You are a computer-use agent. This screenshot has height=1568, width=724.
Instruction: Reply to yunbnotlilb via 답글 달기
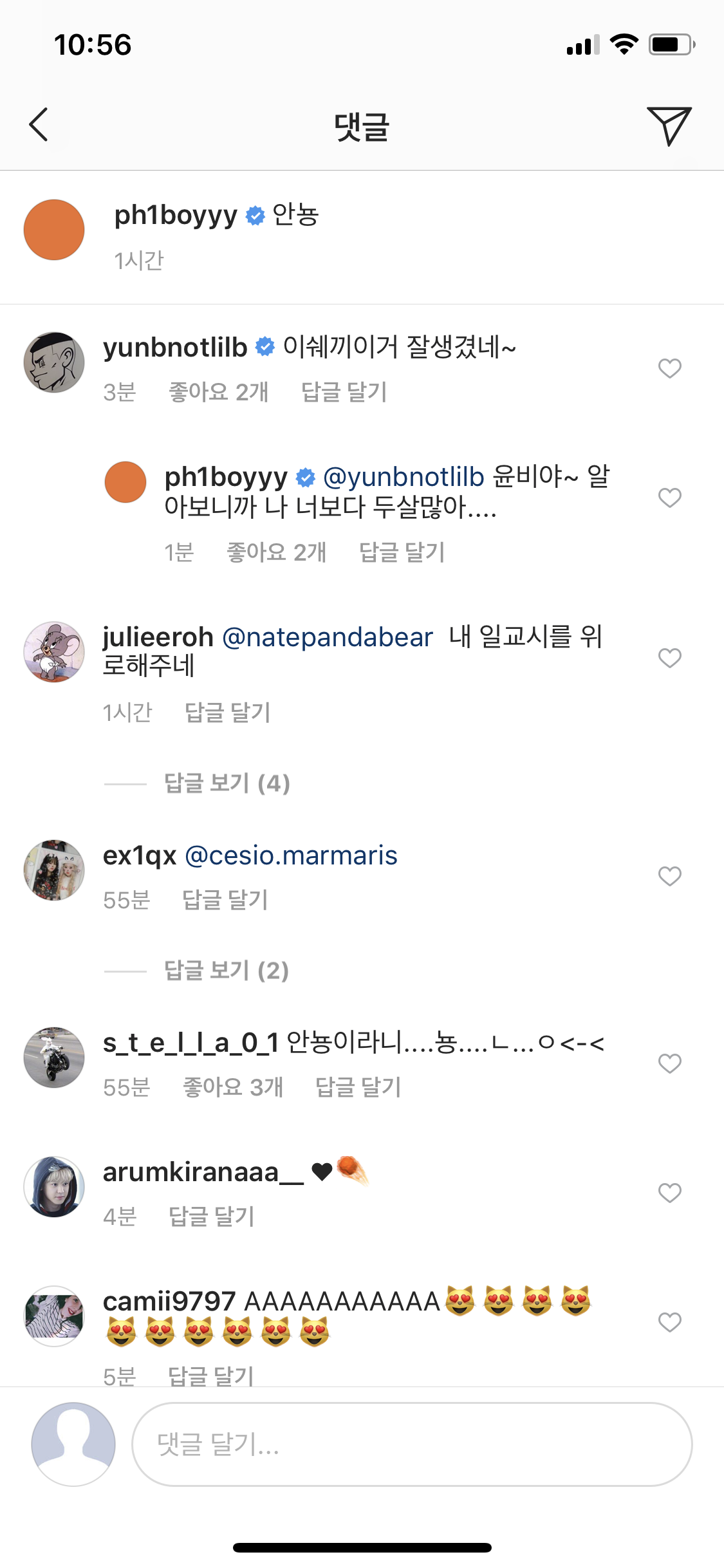pos(344,392)
